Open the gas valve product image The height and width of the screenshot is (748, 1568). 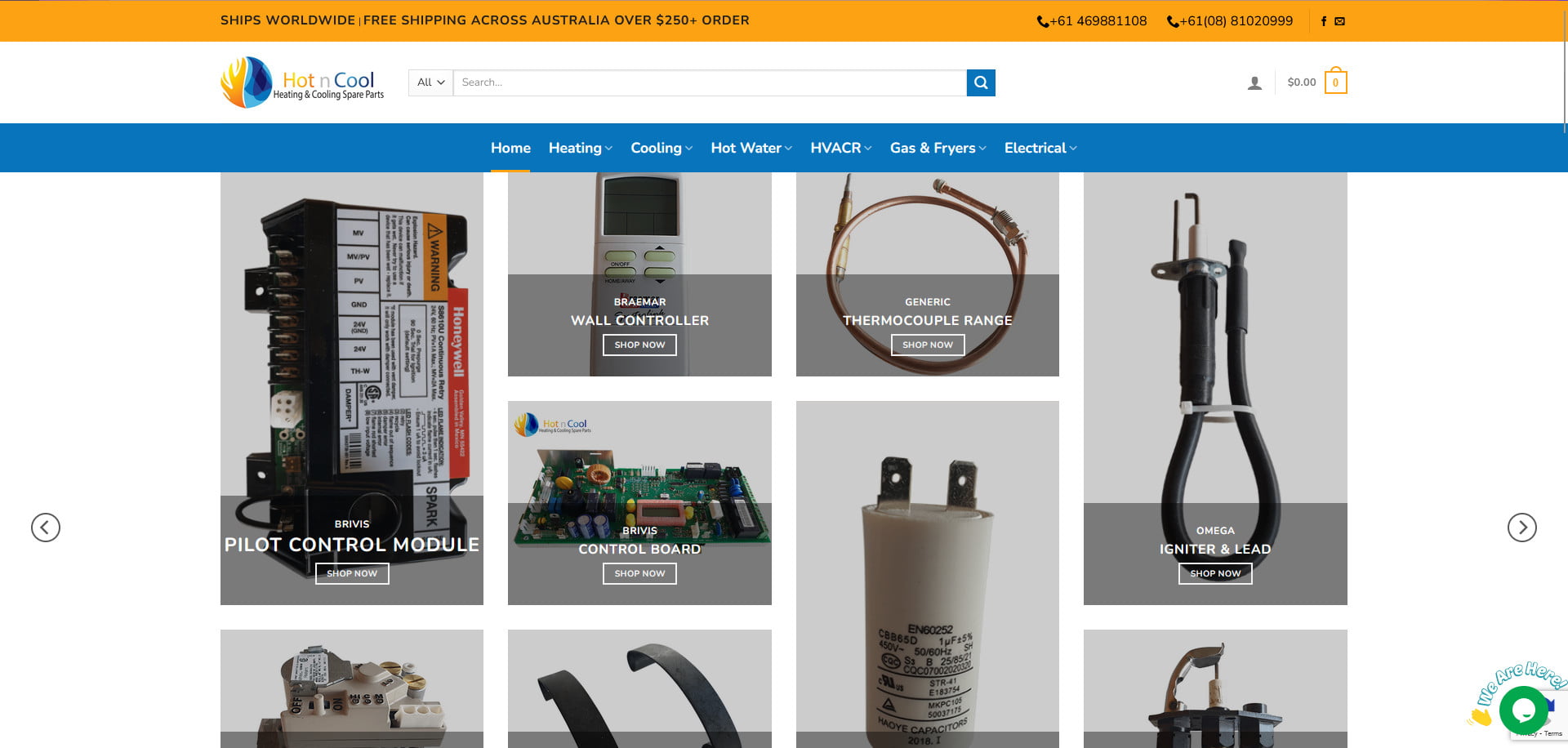click(352, 688)
